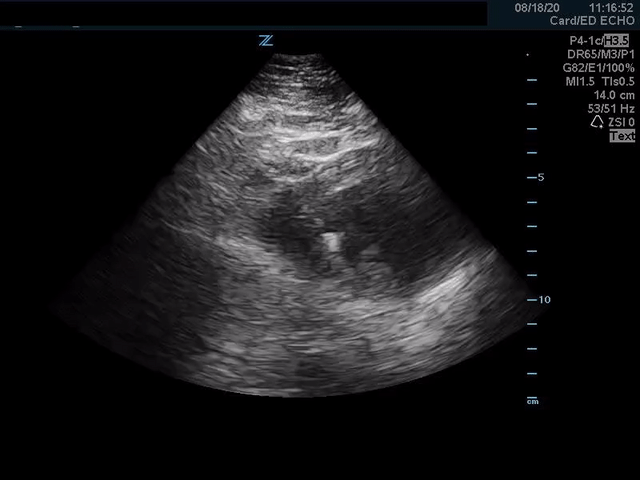Click the H3.5 frequency indicator
640x480 pixels.
[x=616, y=40]
